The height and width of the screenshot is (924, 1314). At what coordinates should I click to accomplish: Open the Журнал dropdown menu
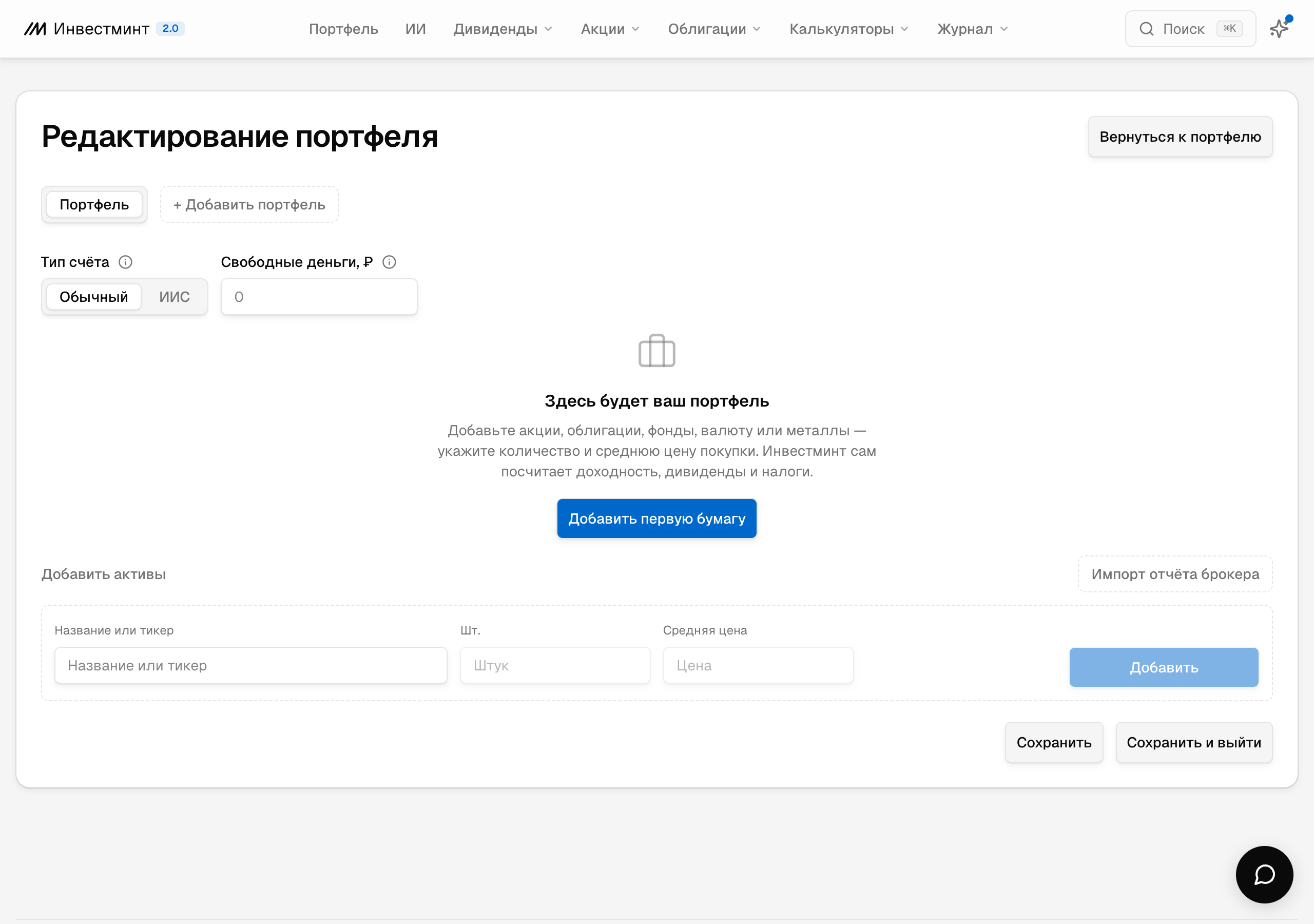(972, 29)
